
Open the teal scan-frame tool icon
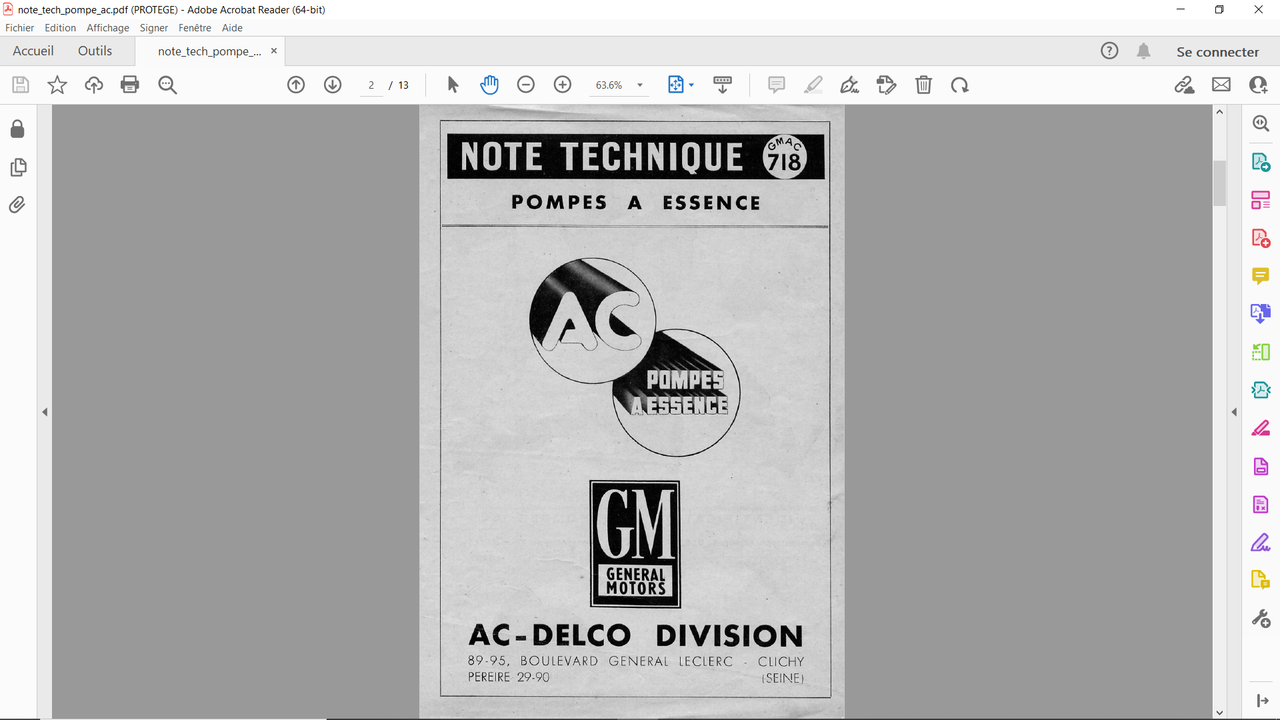(x=1260, y=390)
